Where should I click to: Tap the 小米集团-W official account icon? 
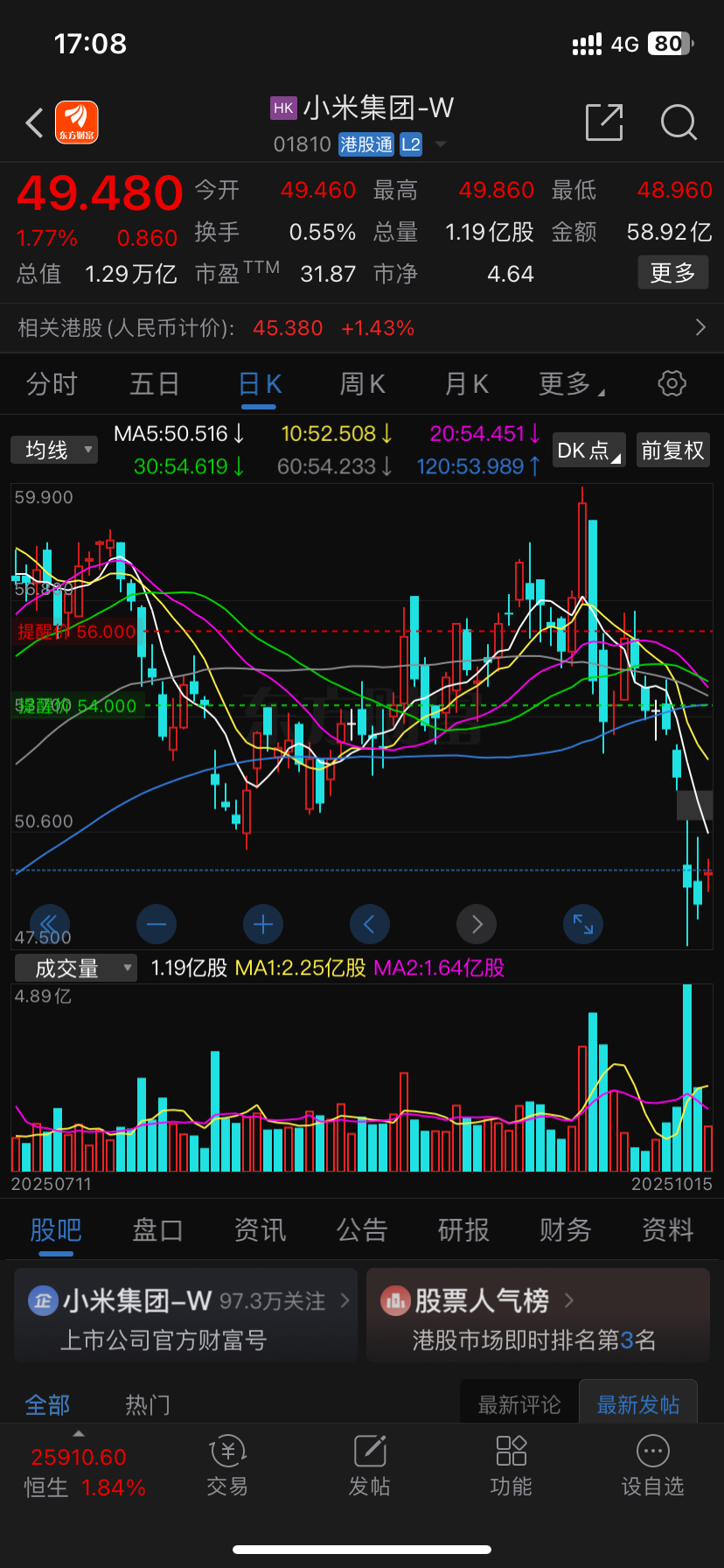tap(43, 1301)
